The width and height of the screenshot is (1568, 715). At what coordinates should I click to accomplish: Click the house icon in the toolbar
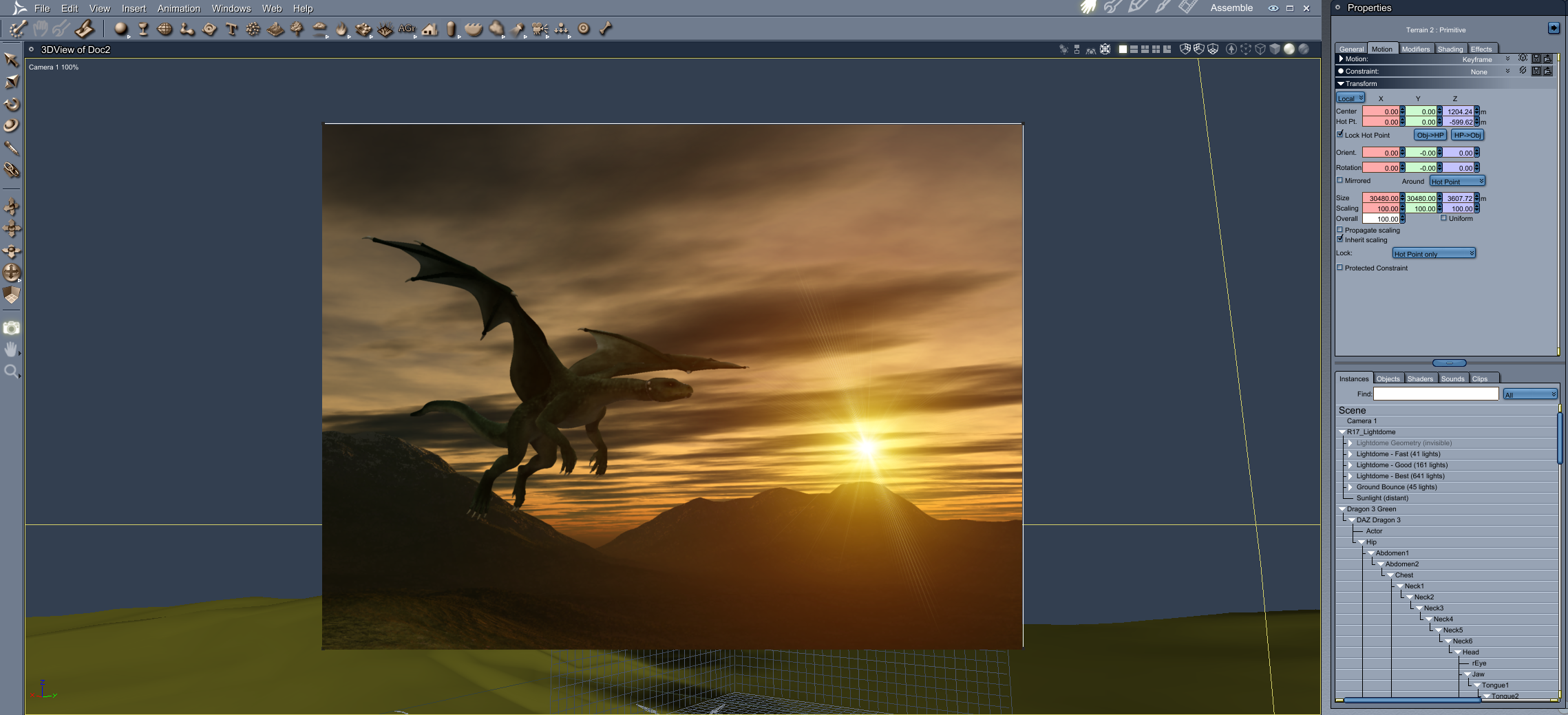430,29
